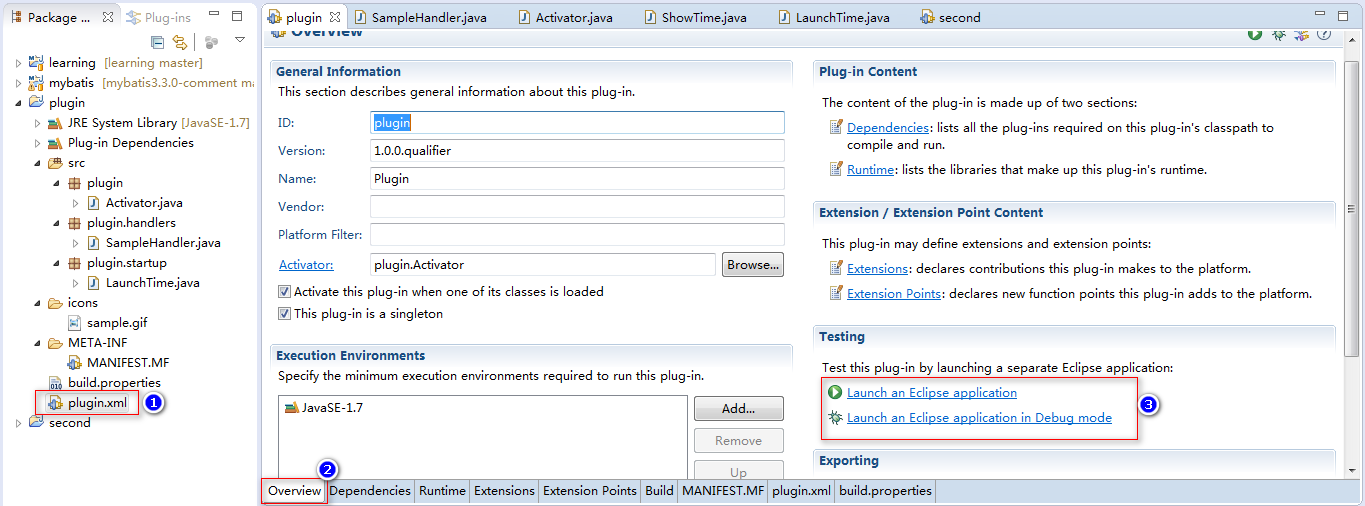Click the Export plug-in icon in editor header
The height and width of the screenshot is (506, 1365).
coord(1301,35)
